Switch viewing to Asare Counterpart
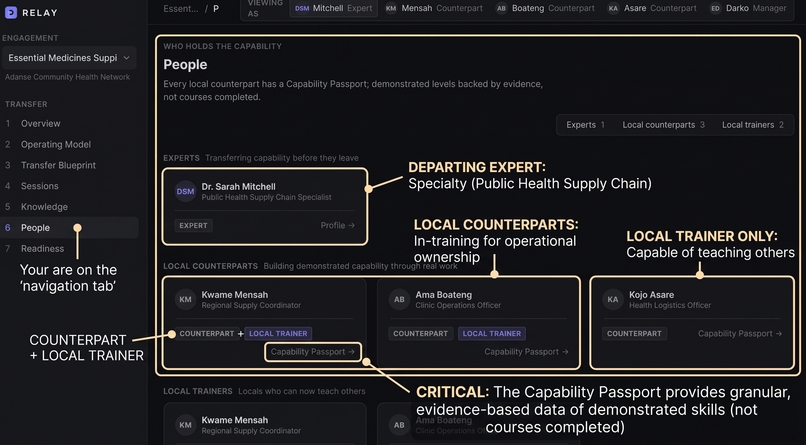The image size is (806, 445). (x=652, y=8)
